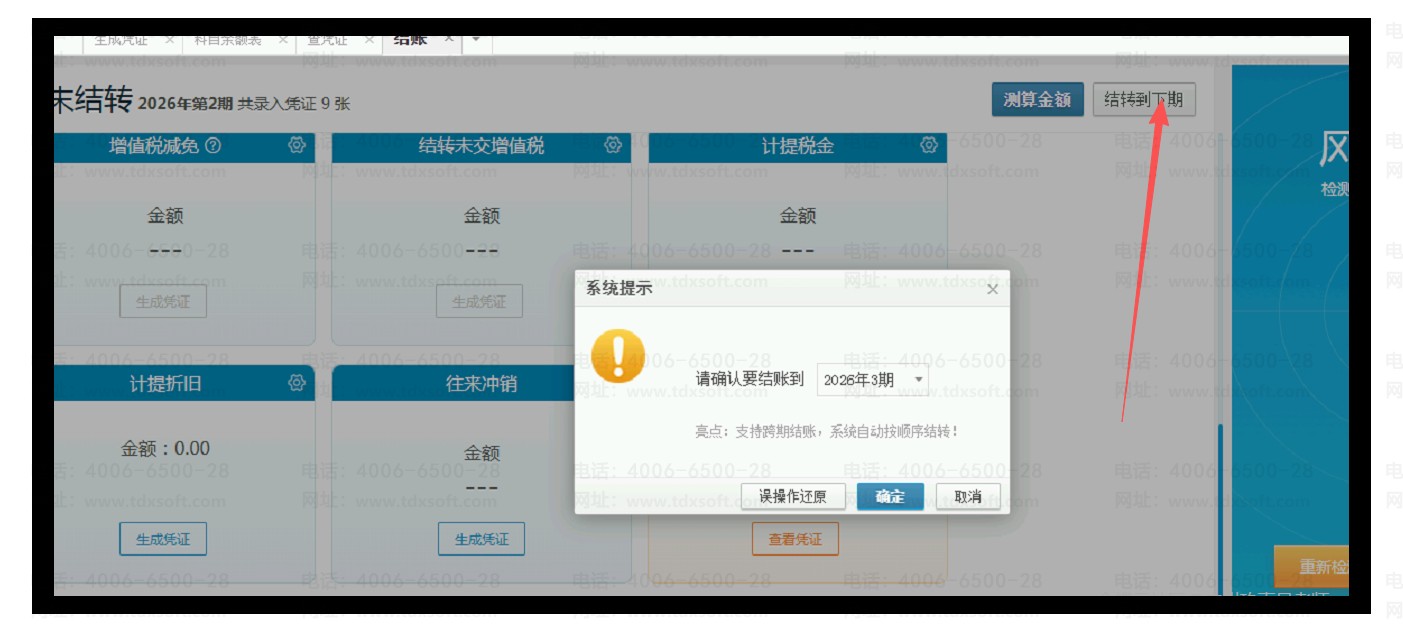Click the orange 查看凭证 button

tap(795, 539)
